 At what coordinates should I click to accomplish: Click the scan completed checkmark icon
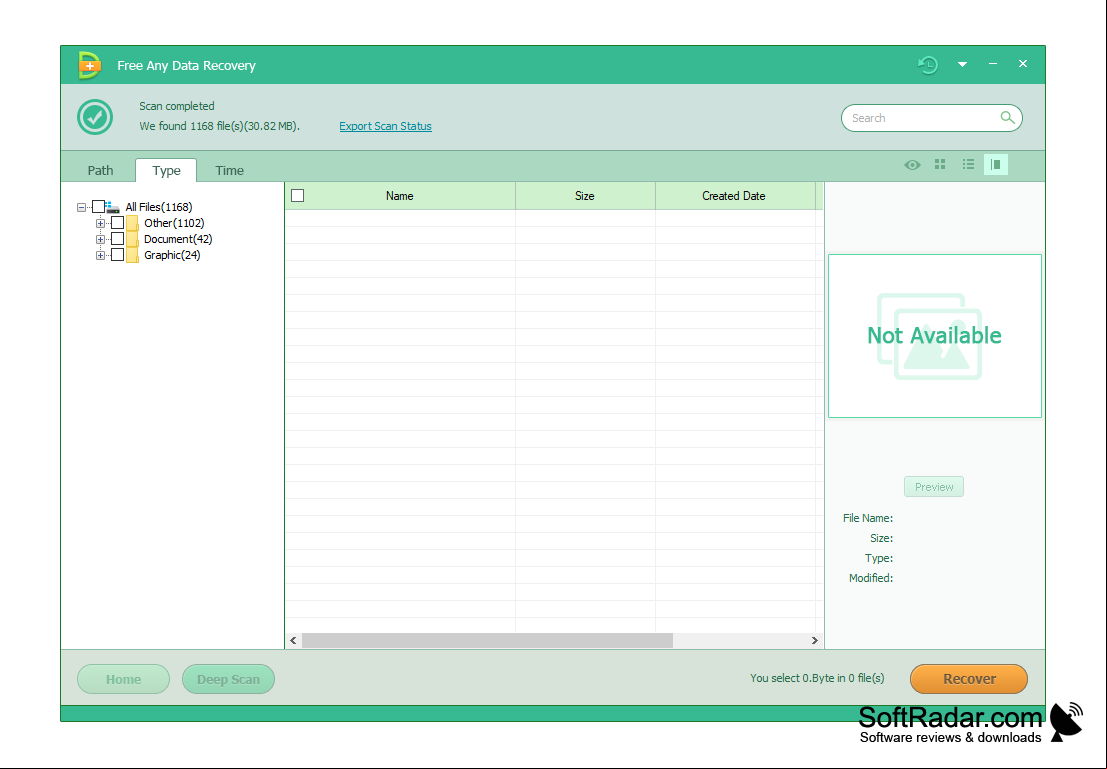tap(95, 117)
